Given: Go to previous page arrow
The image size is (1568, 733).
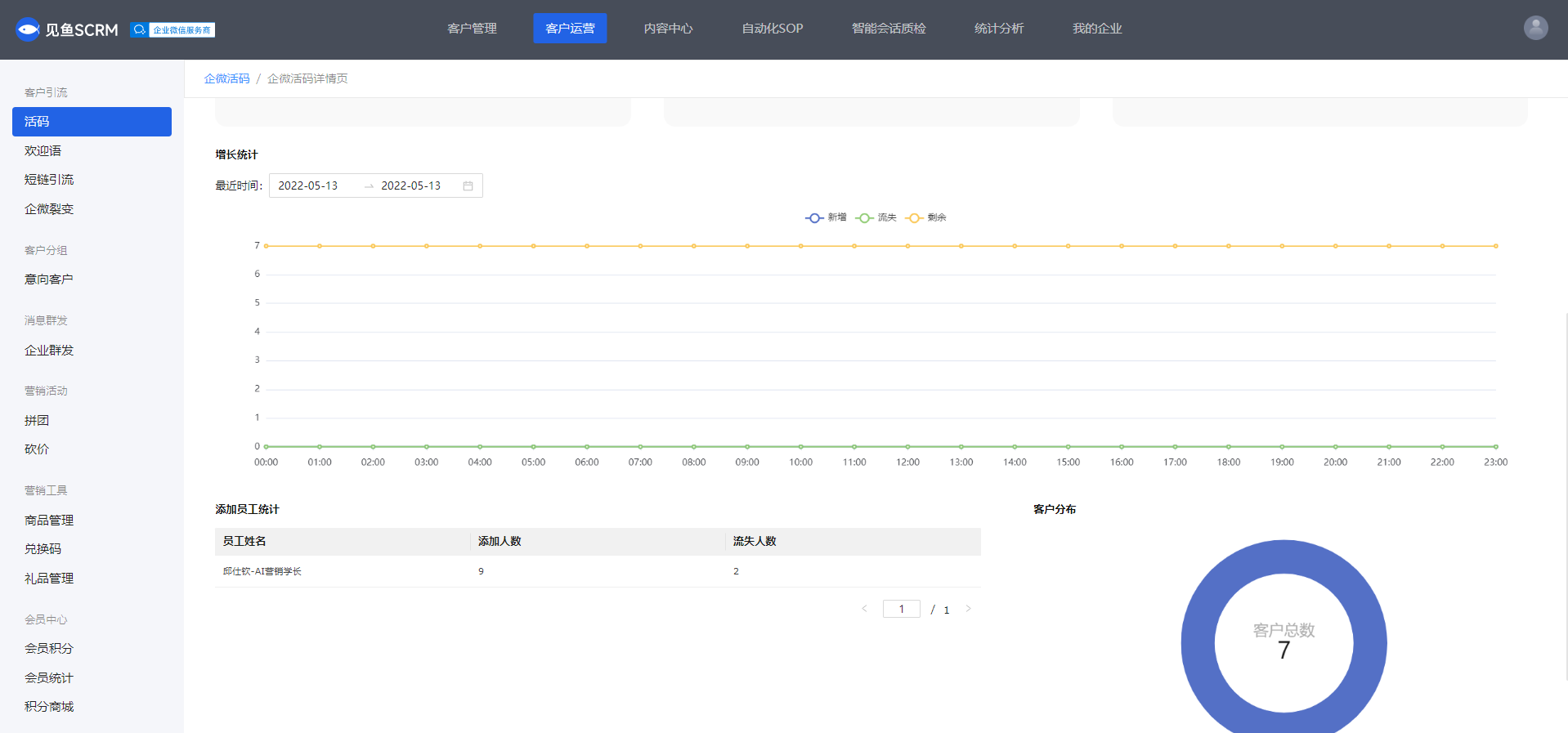Looking at the screenshot, I should [x=864, y=609].
